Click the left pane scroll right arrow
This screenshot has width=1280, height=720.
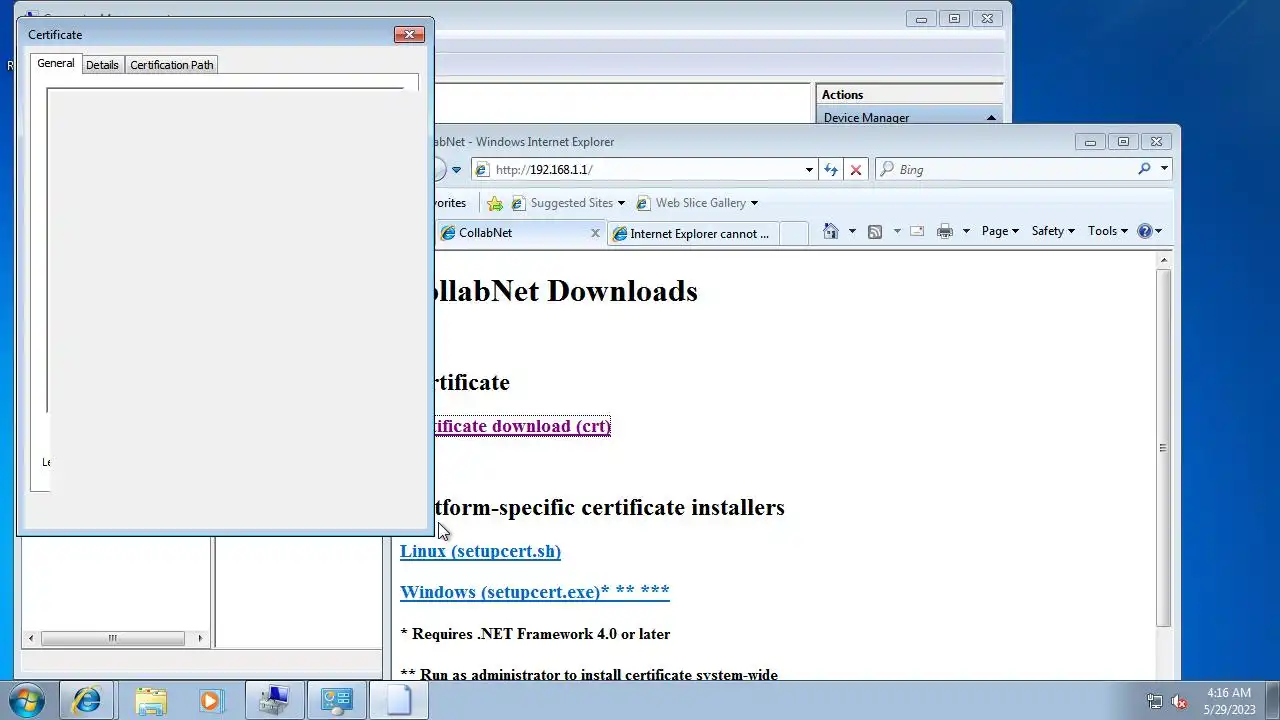[x=200, y=638]
